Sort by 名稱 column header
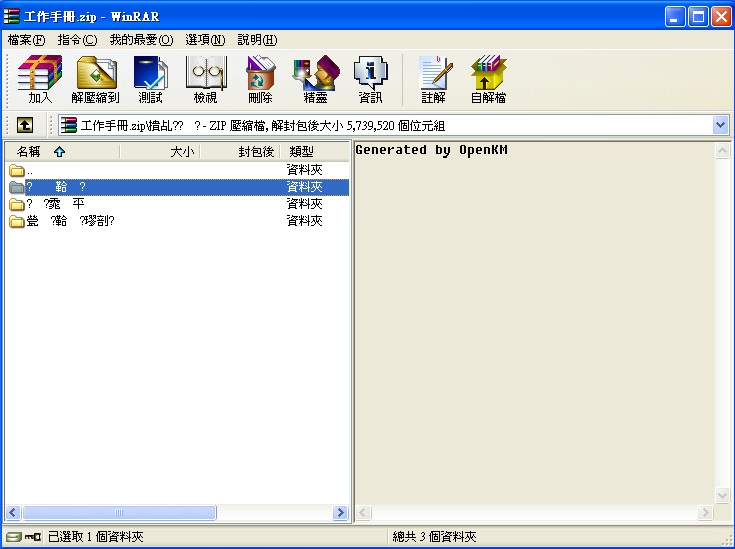This screenshot has height=549, width=735. [x=62, y=151]
